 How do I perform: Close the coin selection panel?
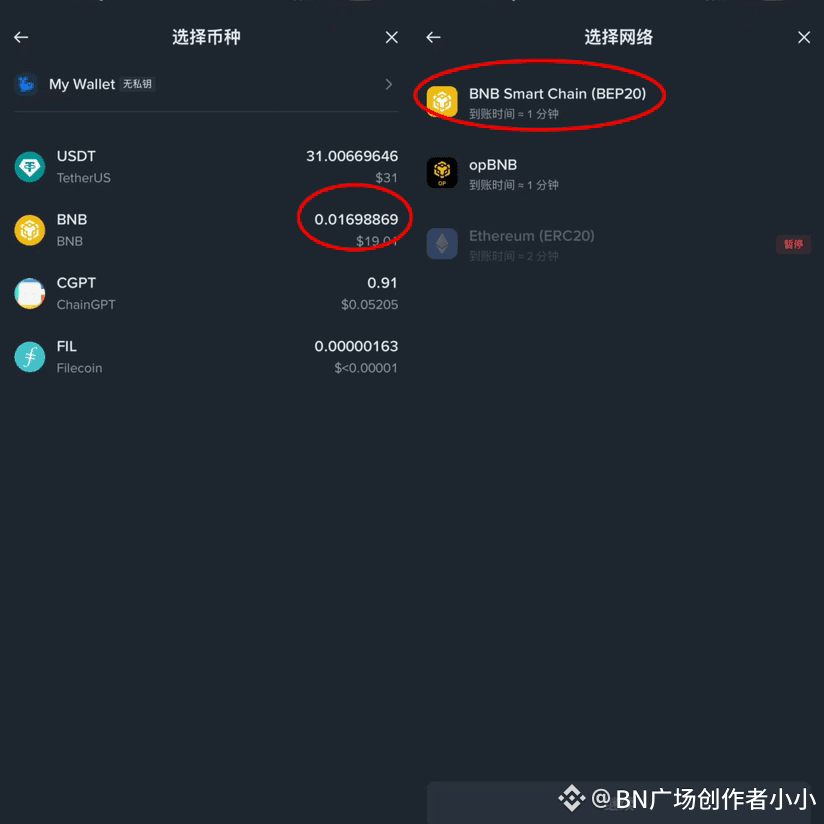(392, 37)
